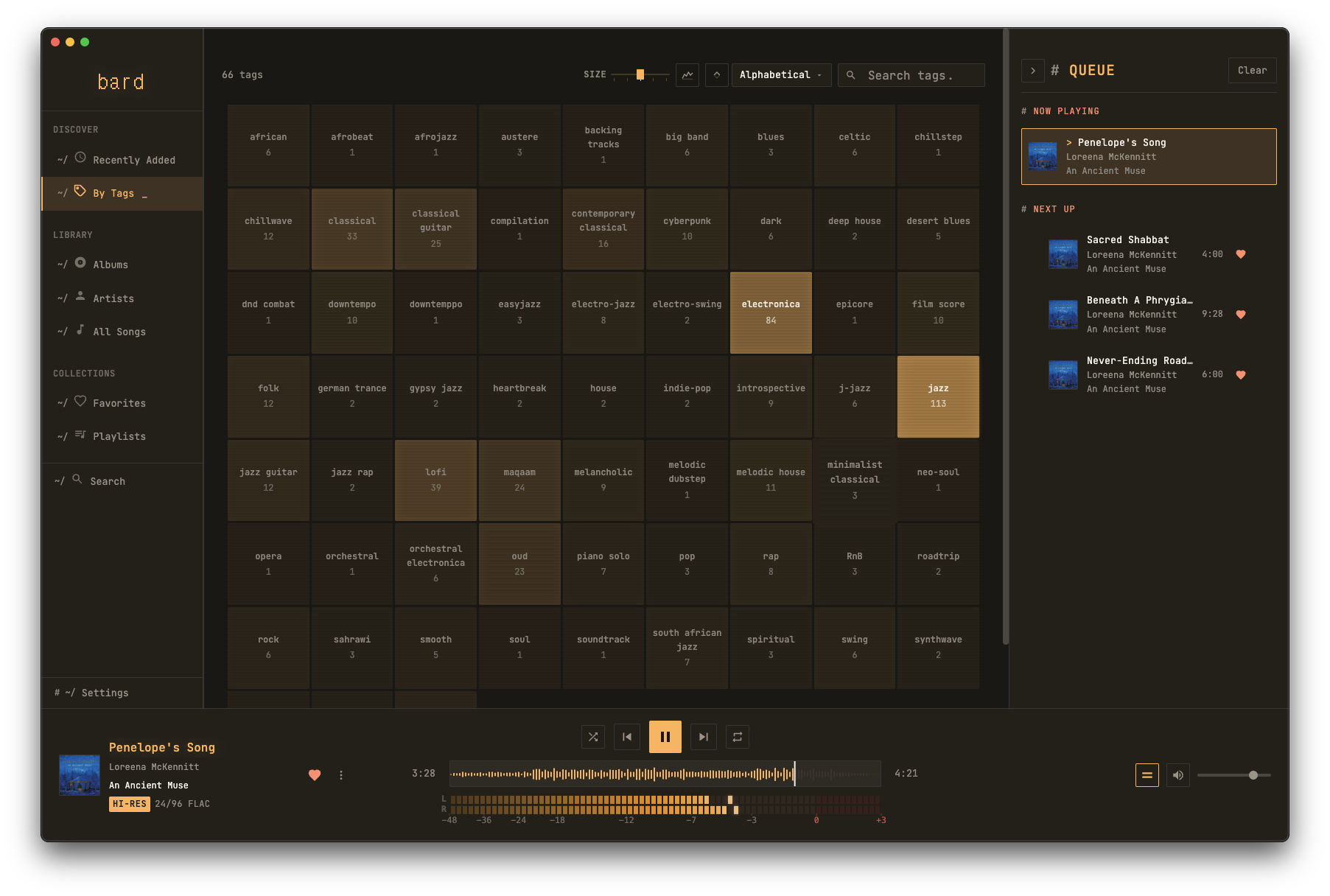
Task: Select the jazz tag tile
Action: [937, 396]
